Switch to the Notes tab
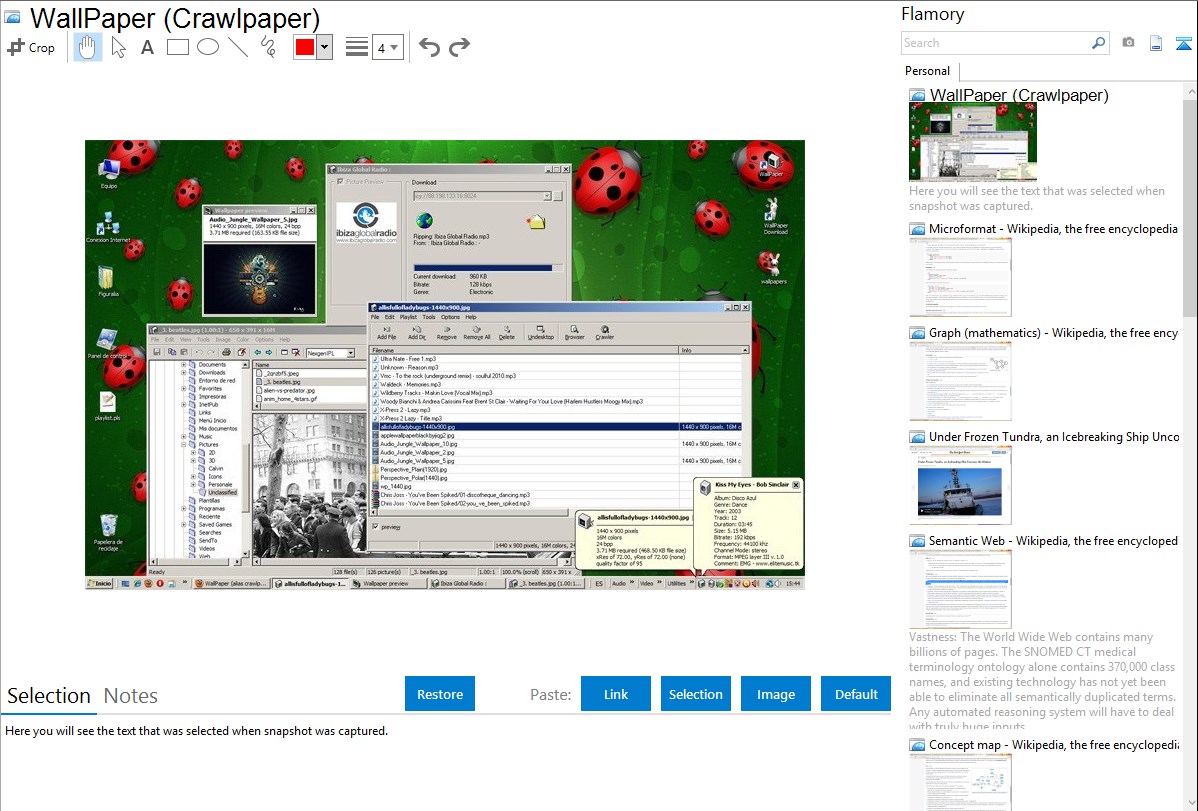The height and width of the screenshot is (811, 1198). (131, 696)
